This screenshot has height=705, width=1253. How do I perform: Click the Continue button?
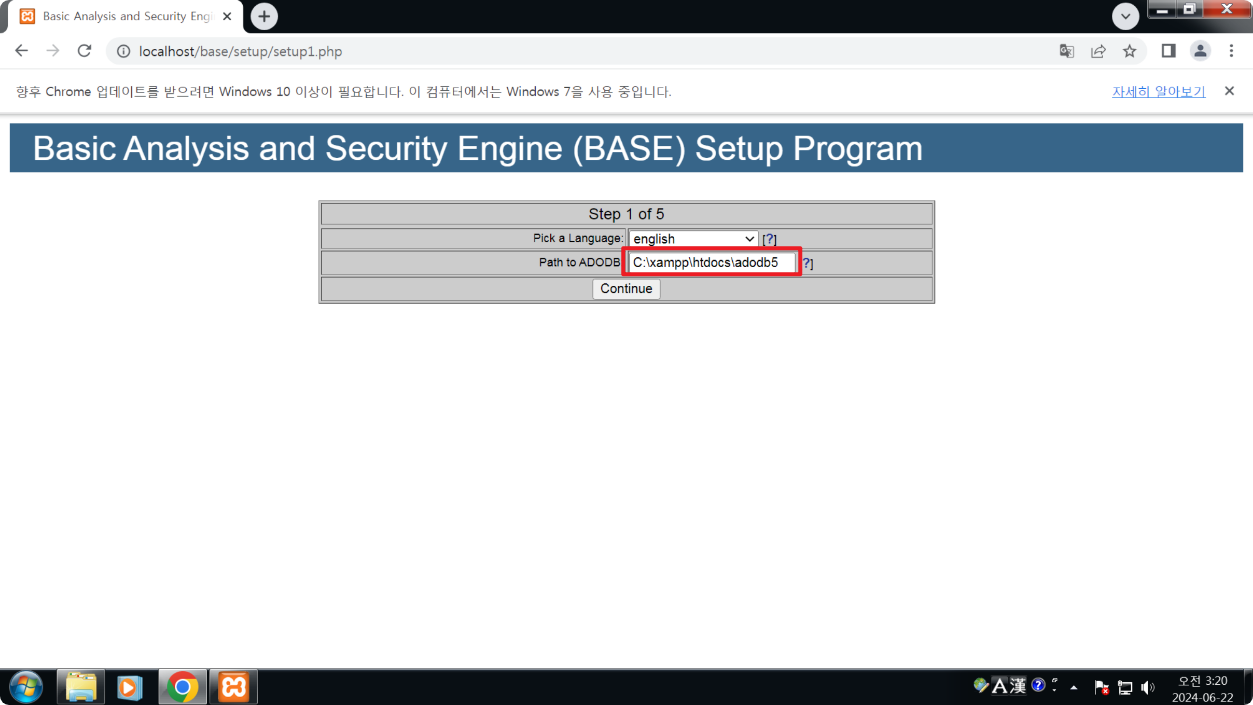coord(626,289)
